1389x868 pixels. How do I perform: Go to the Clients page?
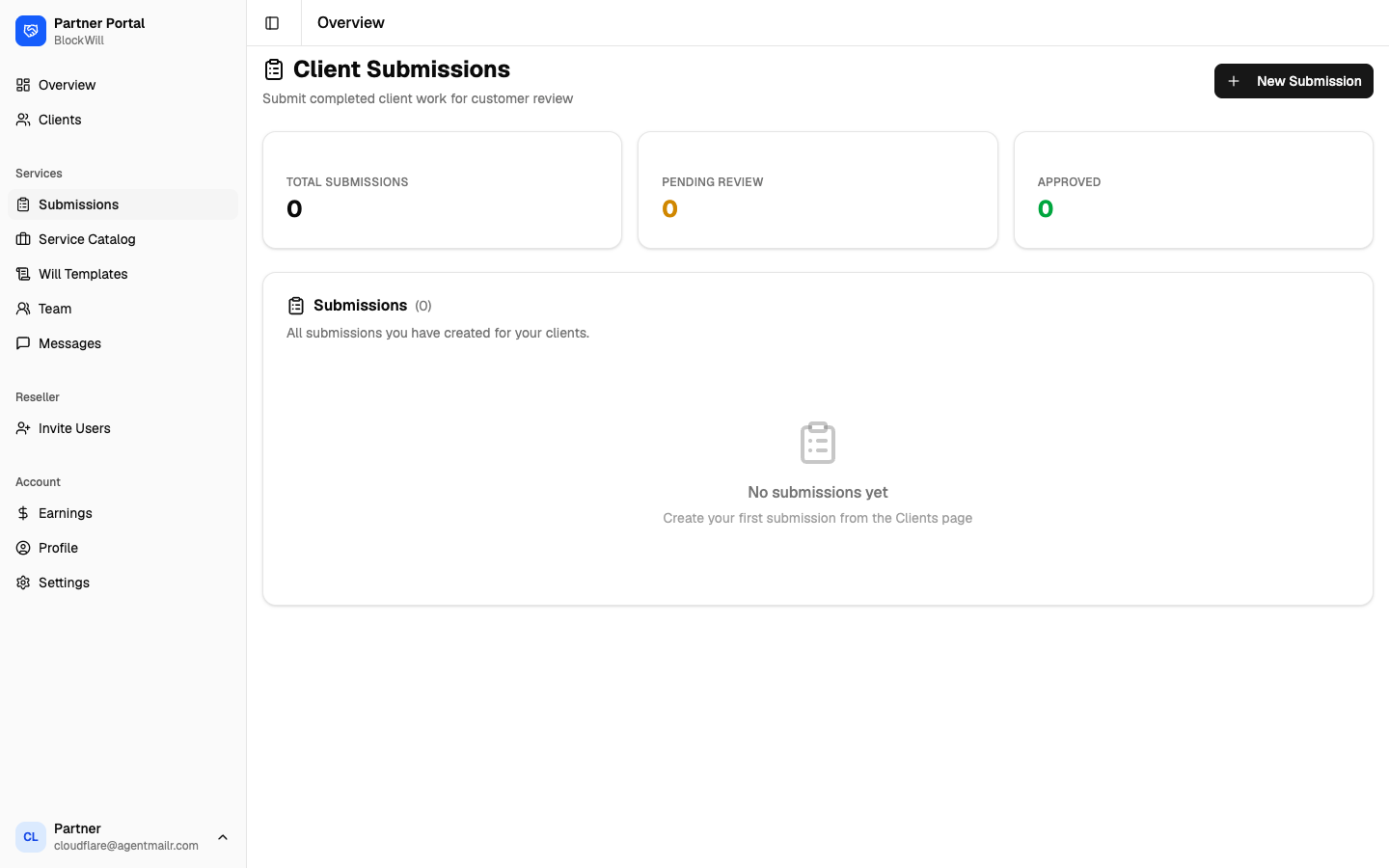click(x=123, y=120)
